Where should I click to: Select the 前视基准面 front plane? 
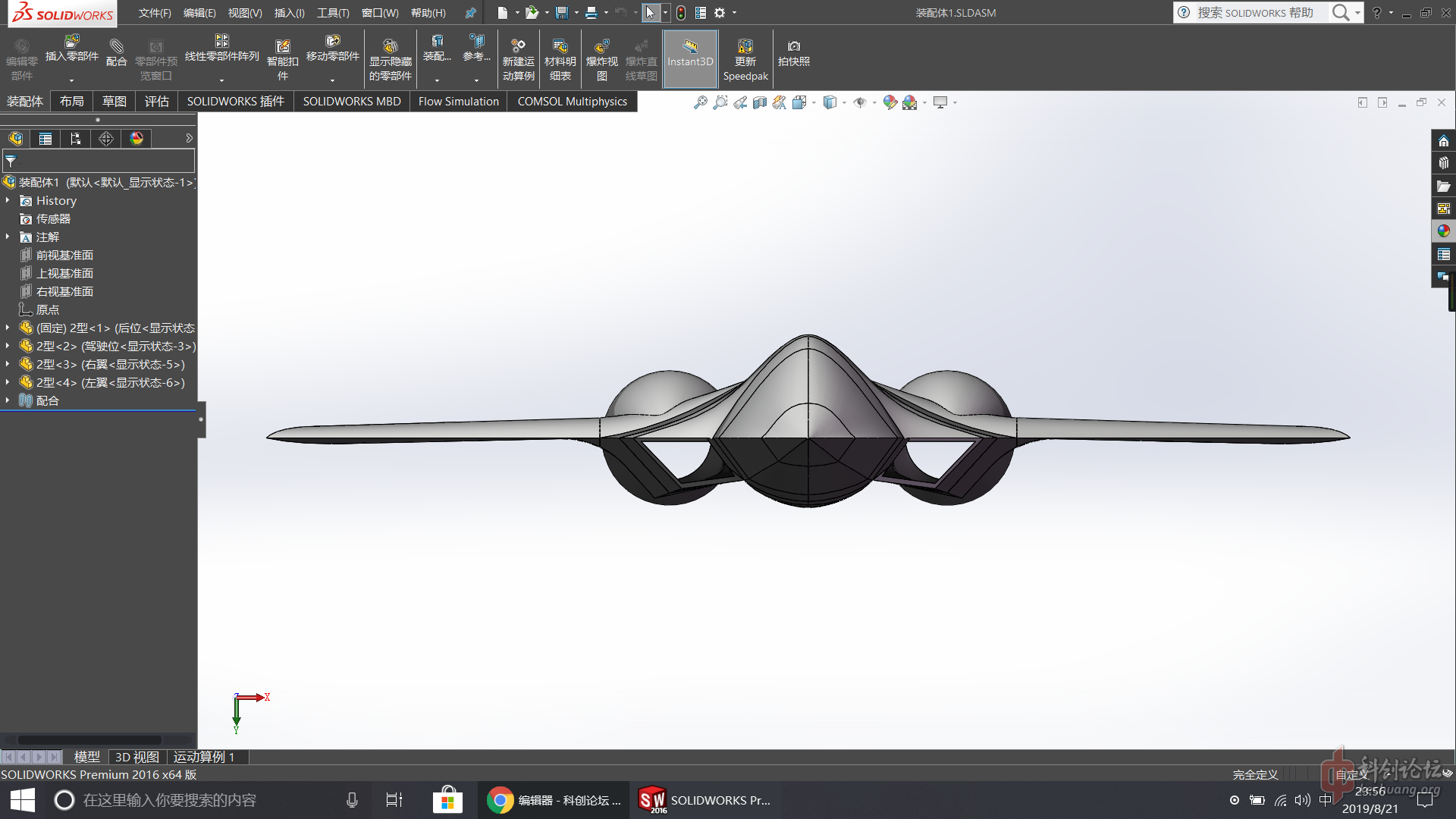[x=64, y=255]
